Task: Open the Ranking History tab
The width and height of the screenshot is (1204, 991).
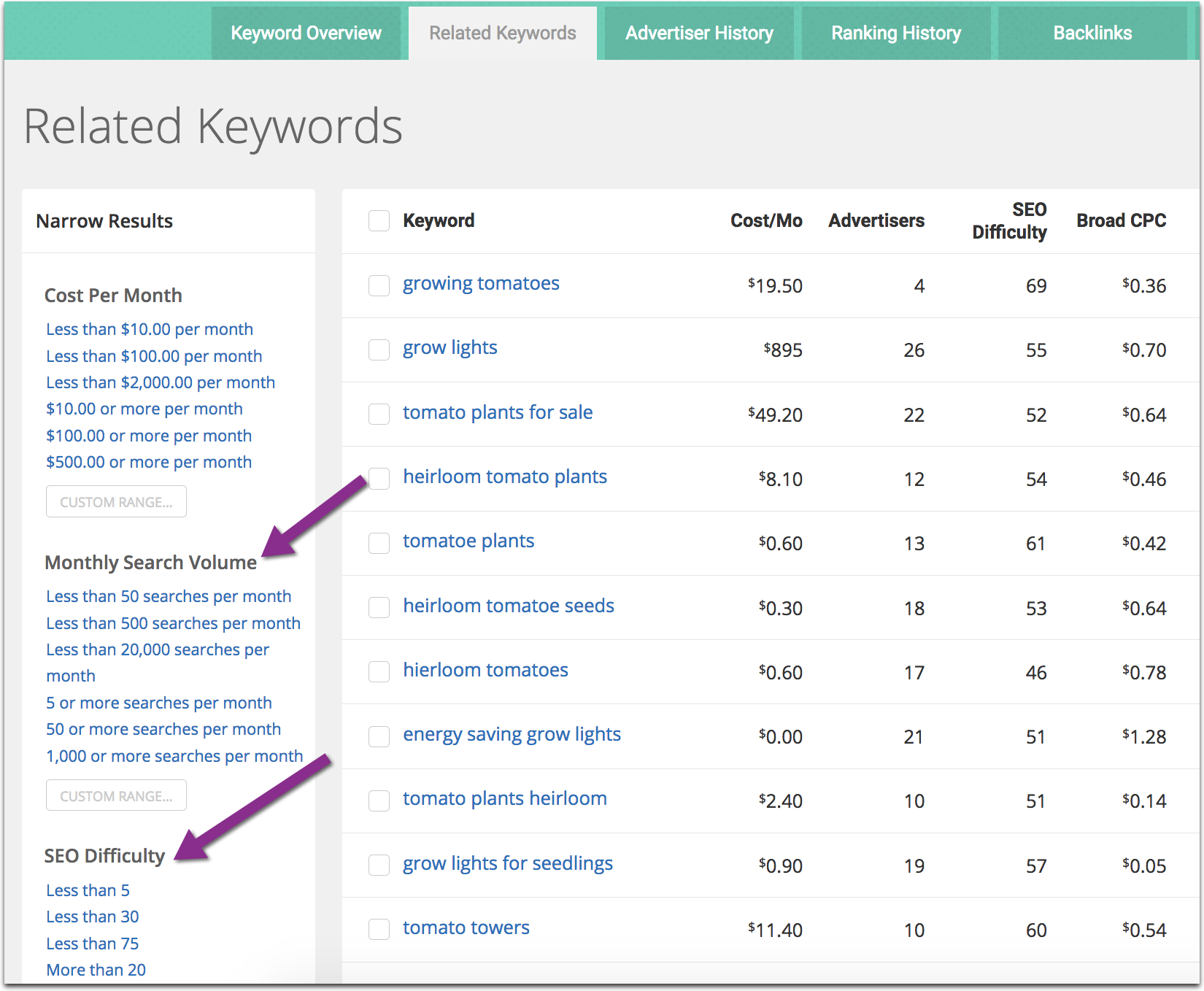Action: coord(896,32)
